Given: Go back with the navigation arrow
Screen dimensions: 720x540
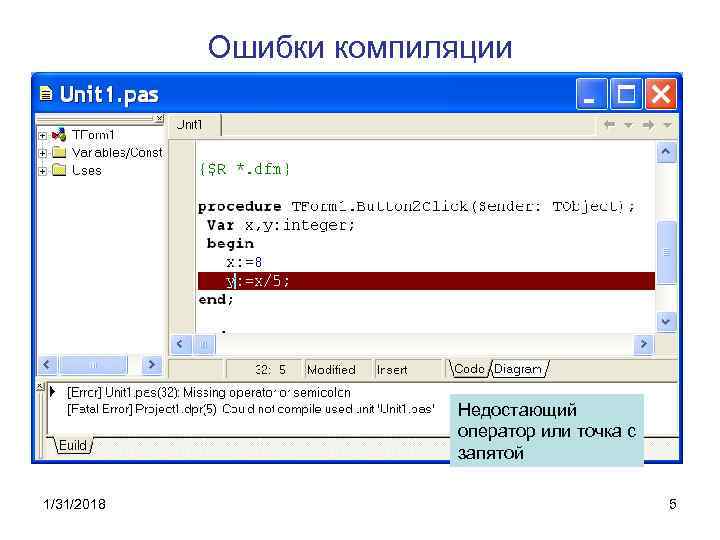Looking at the screenshot, I should coord(609,124).
